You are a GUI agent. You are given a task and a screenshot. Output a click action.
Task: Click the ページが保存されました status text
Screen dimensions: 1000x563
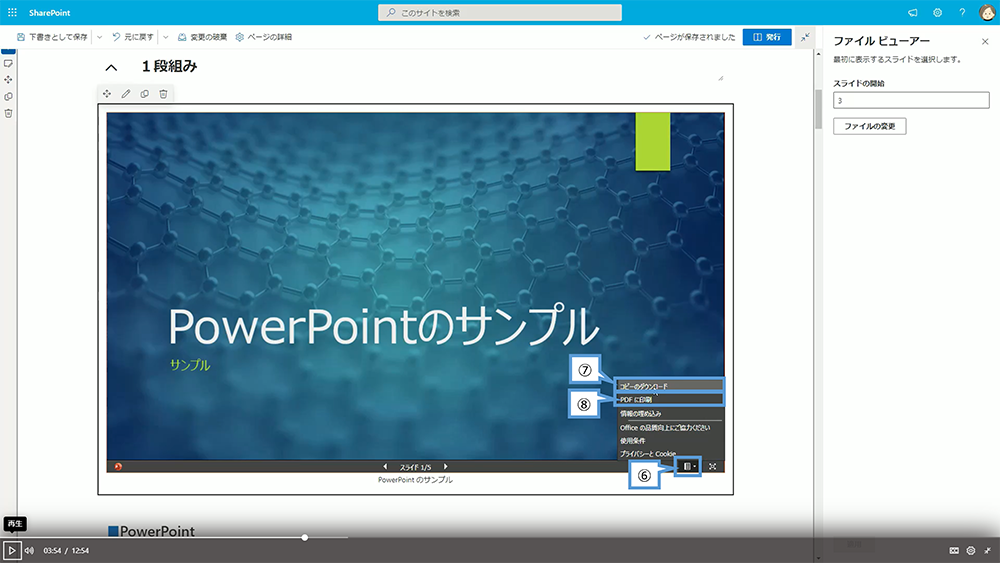point(695,37)
